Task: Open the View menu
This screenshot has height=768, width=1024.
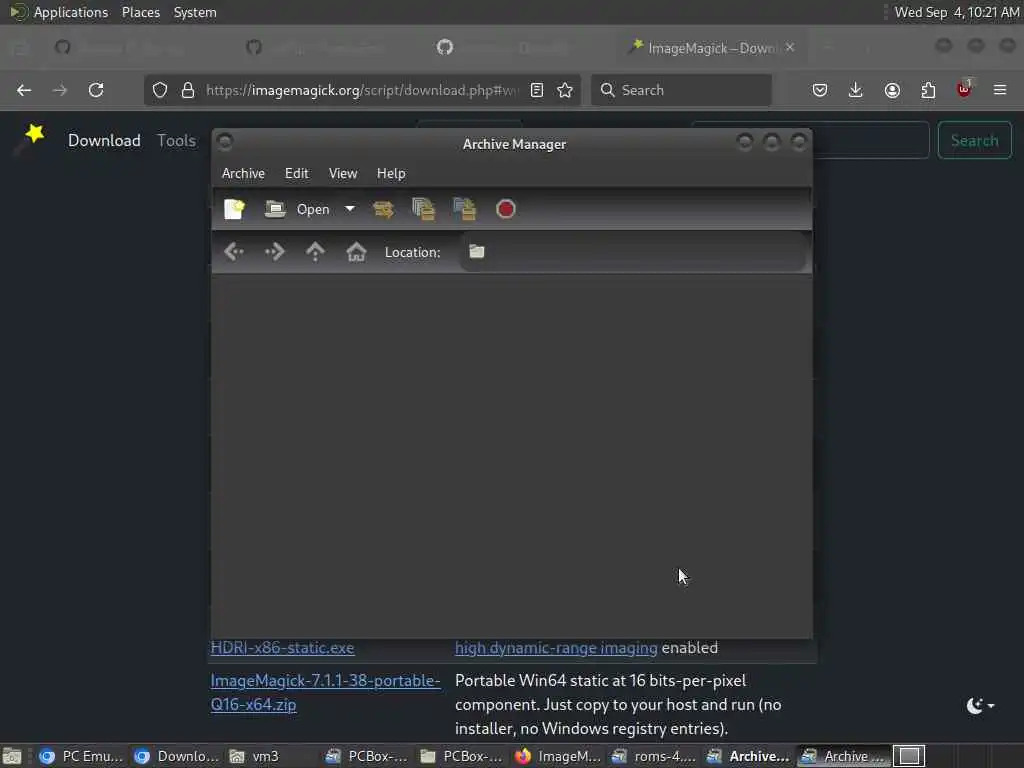Action: coord(343,174)
